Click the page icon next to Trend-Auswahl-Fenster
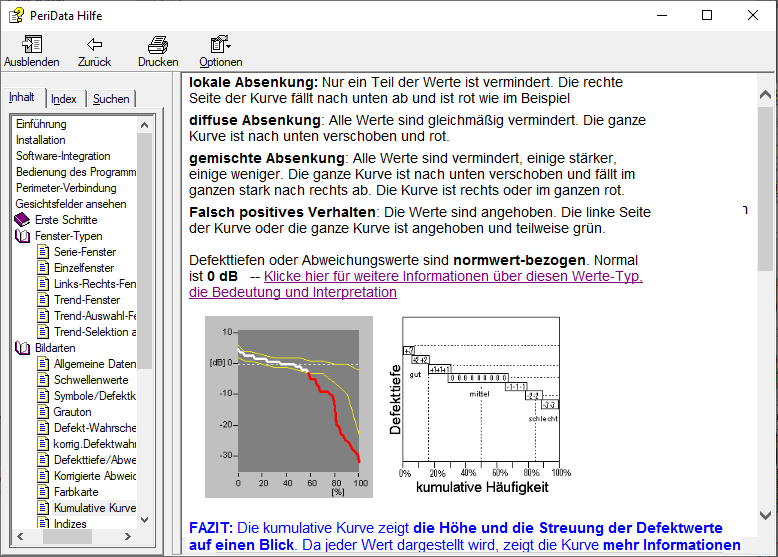This screenshot has height=557, width=778. point(44,315)
